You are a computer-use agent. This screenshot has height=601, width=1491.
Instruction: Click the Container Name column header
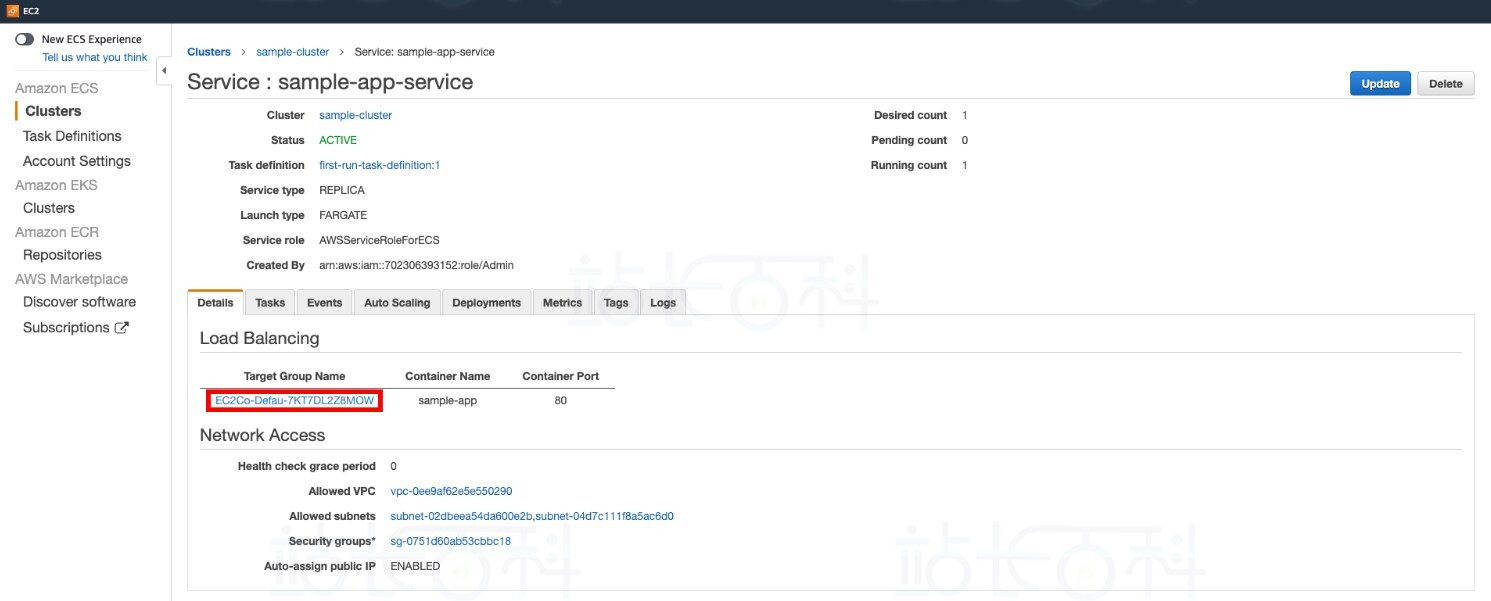click(447, 376)
